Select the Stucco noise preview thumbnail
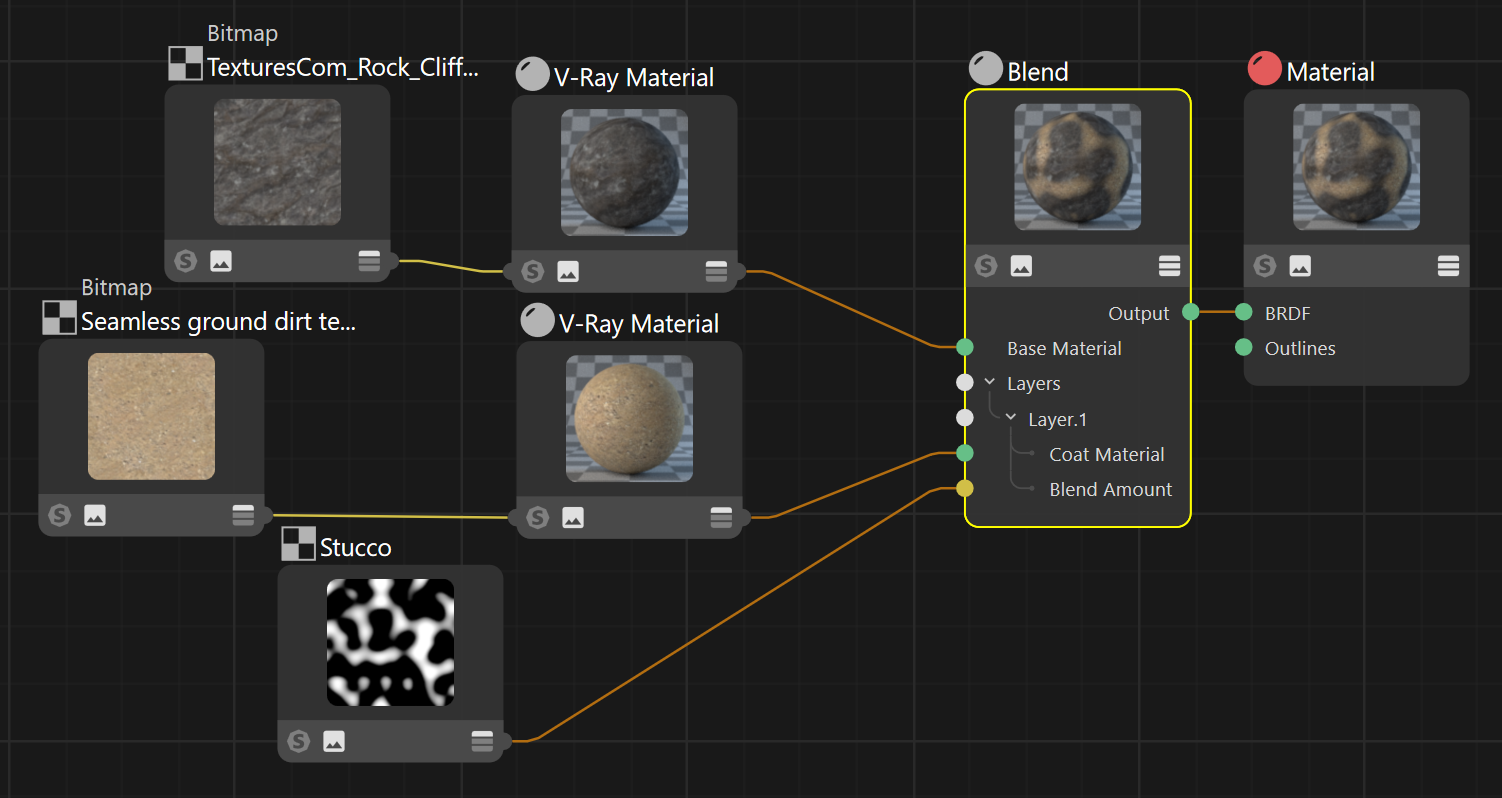This screenshot has width=1502, height=798. click(x=390, y=642)
